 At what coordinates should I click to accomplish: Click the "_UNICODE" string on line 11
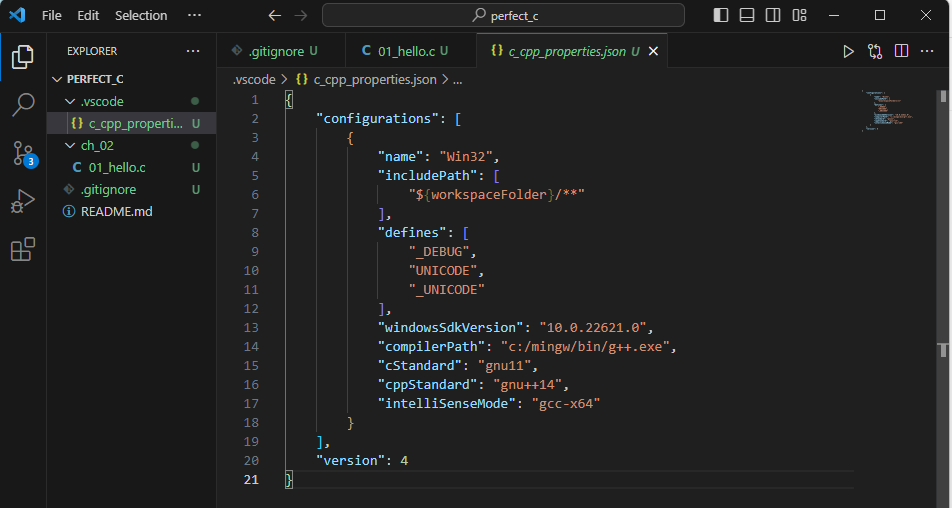pos(446,290)
